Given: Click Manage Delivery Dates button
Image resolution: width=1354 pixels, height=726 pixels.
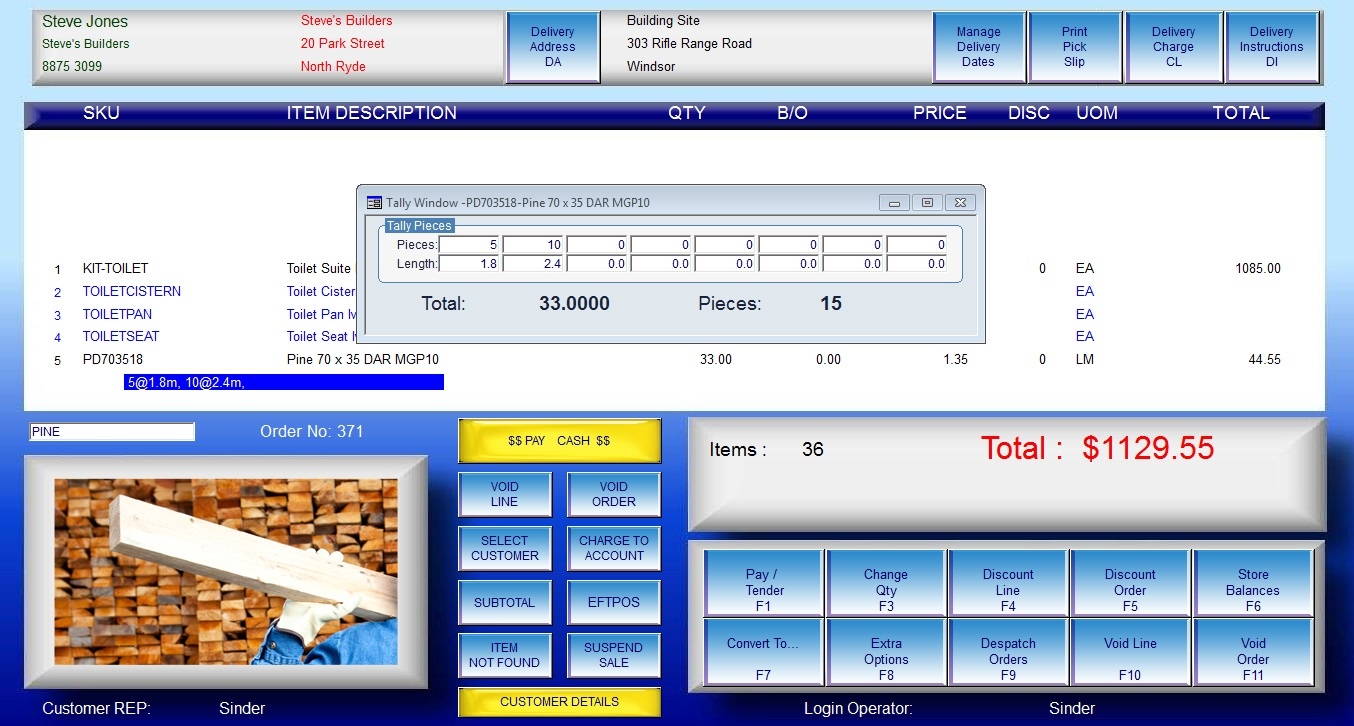Looking at the screenshot, I should coord(978,47).
